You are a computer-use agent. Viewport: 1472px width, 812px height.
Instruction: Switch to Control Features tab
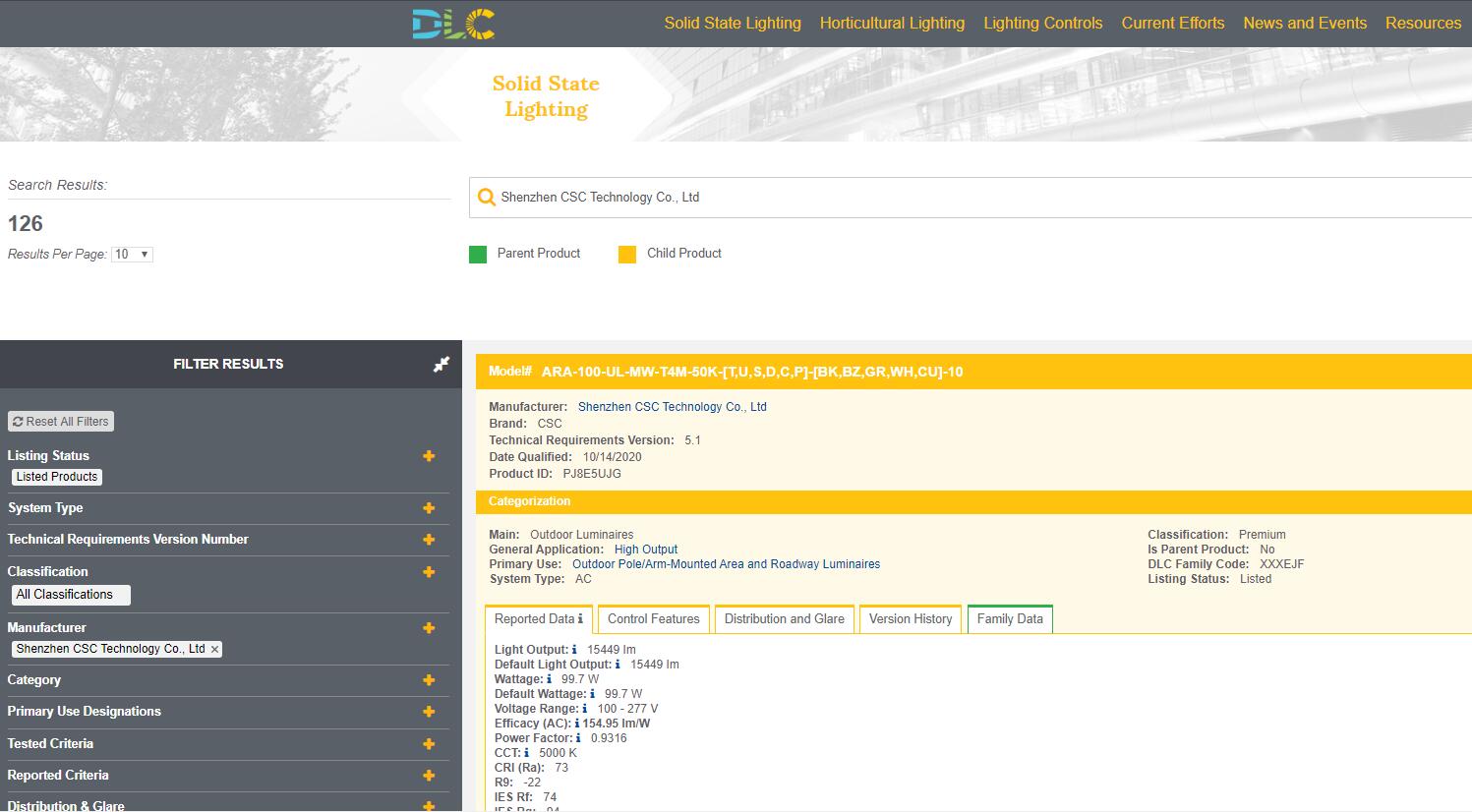click(654, 619)
